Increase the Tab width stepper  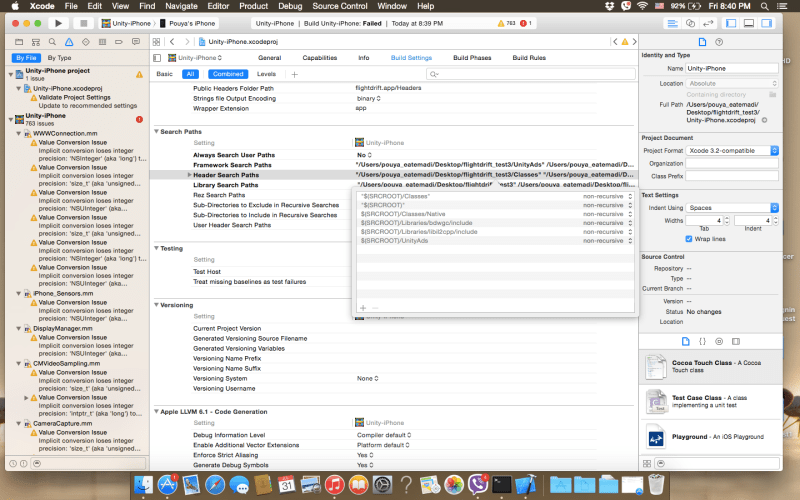click(727, 218)
